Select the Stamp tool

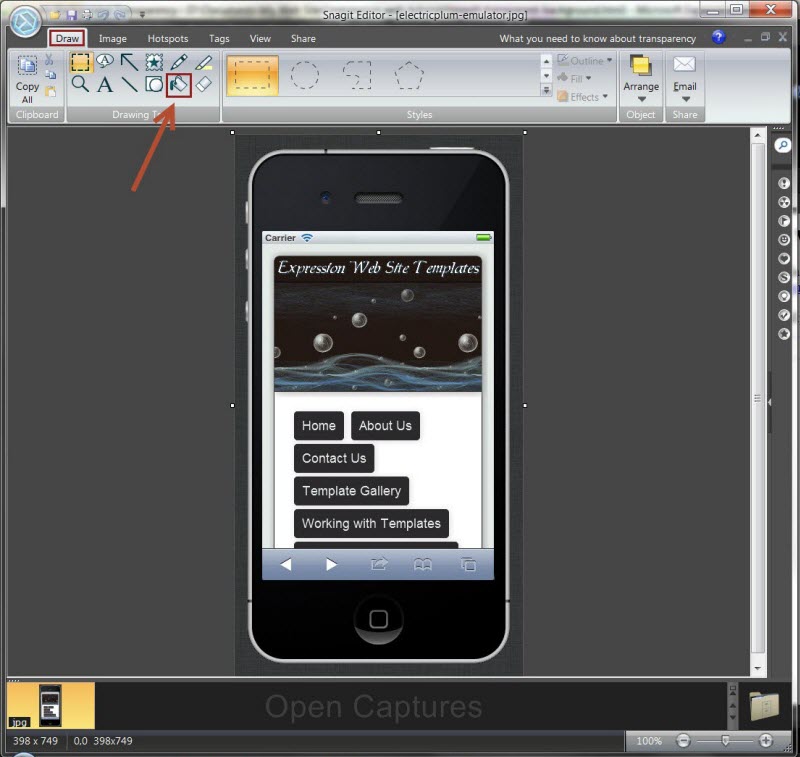tap(154, 62)
